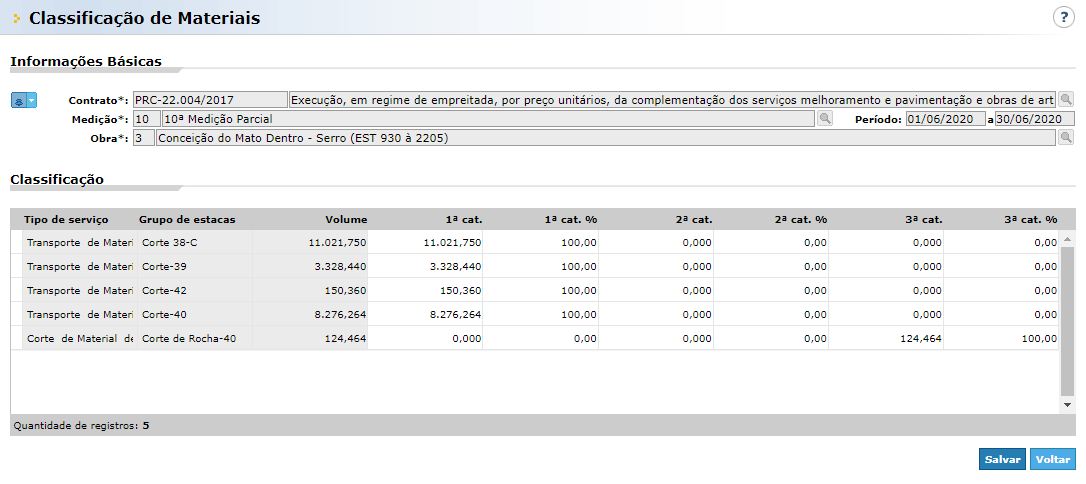Screen dimensions: 1086x484
Task: Edit 3ª cat. value 124,464
Action: click(886, 339)
